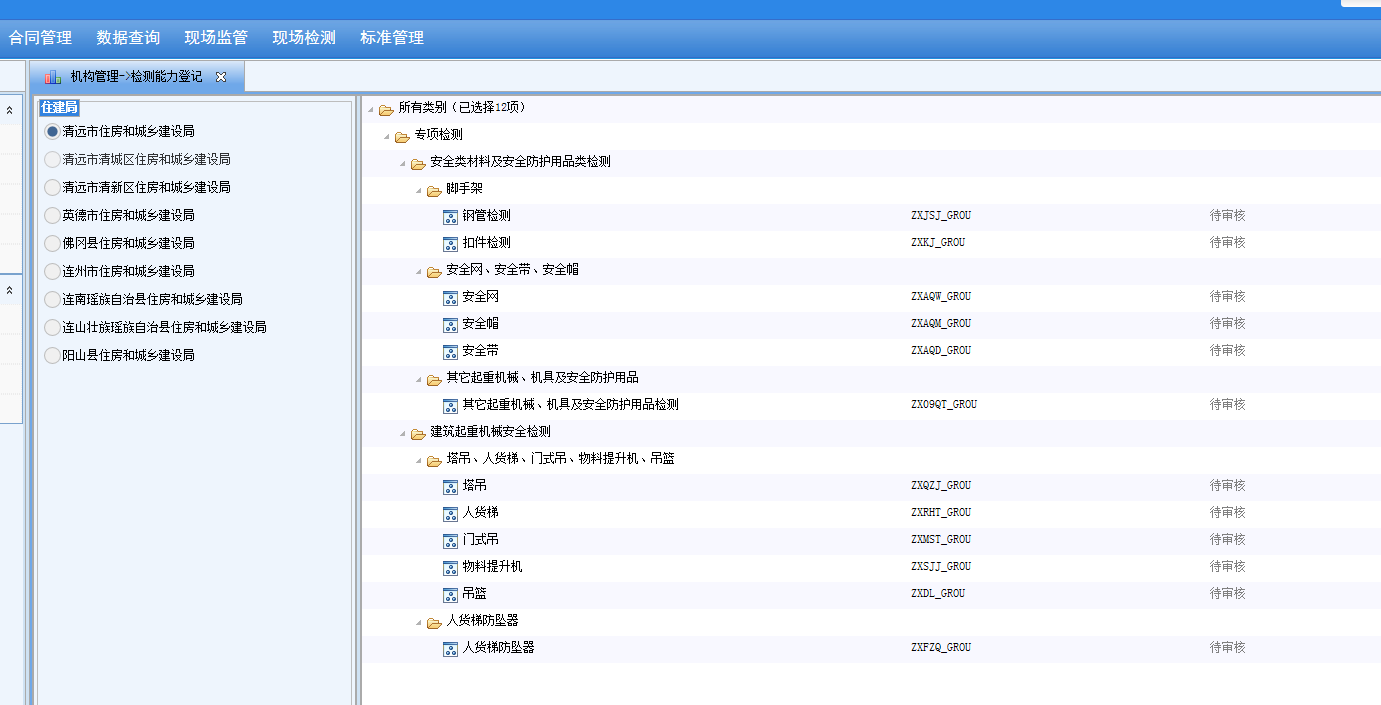The image size is (1381, 705).
Task: Click the 建筑起重机械安全检测 folder icon
Action: point(418,433)
